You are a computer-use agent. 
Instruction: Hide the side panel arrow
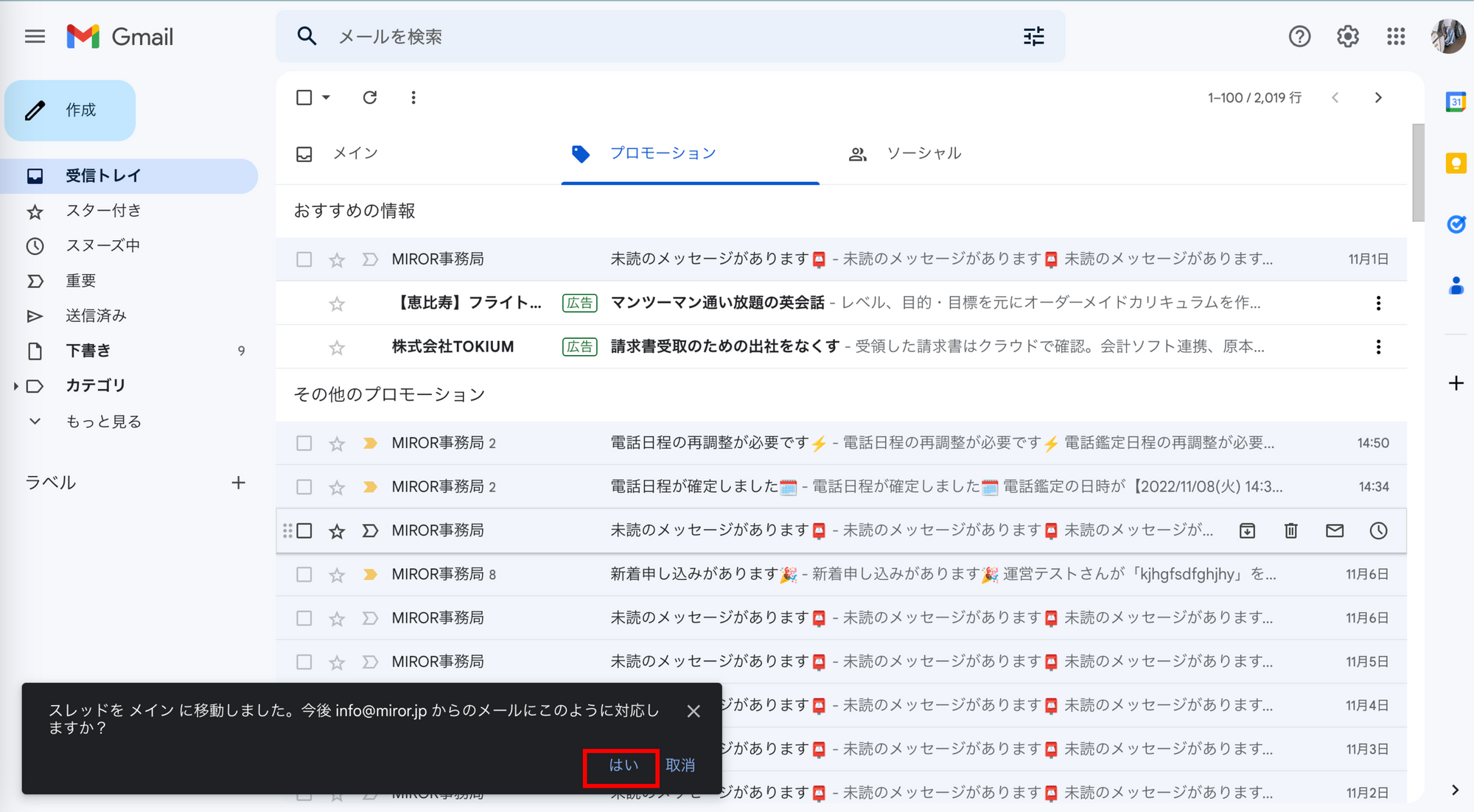click(x=1455, y=790)
